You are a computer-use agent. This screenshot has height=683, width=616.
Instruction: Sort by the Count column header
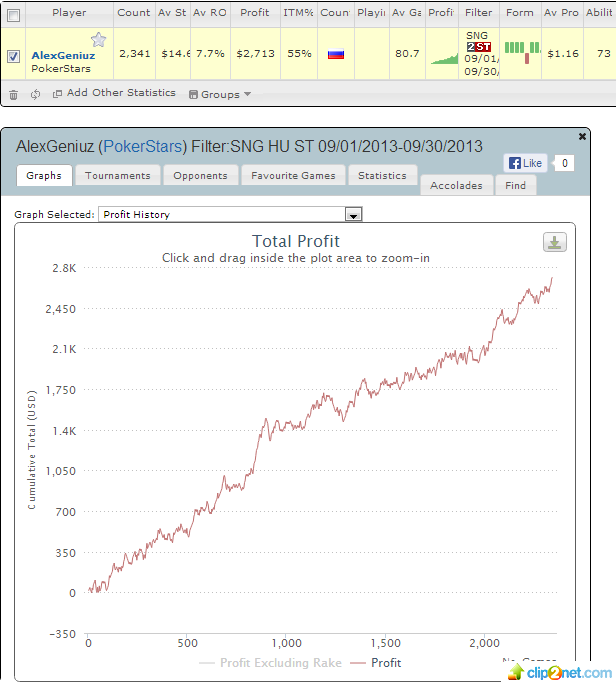pyautogui.click(x=134, y=13)
